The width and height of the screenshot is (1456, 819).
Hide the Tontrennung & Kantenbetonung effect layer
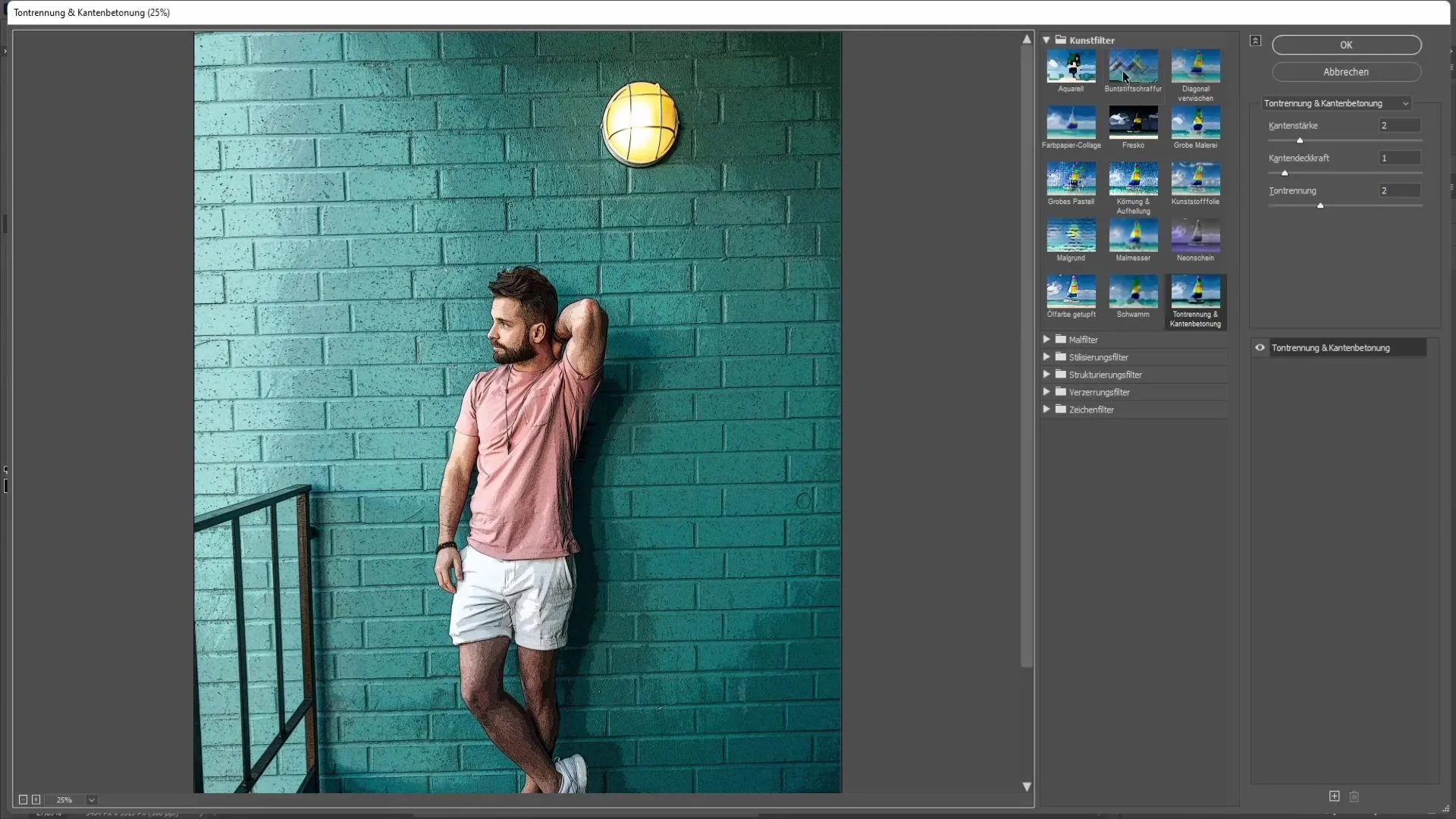(1260, 347)
